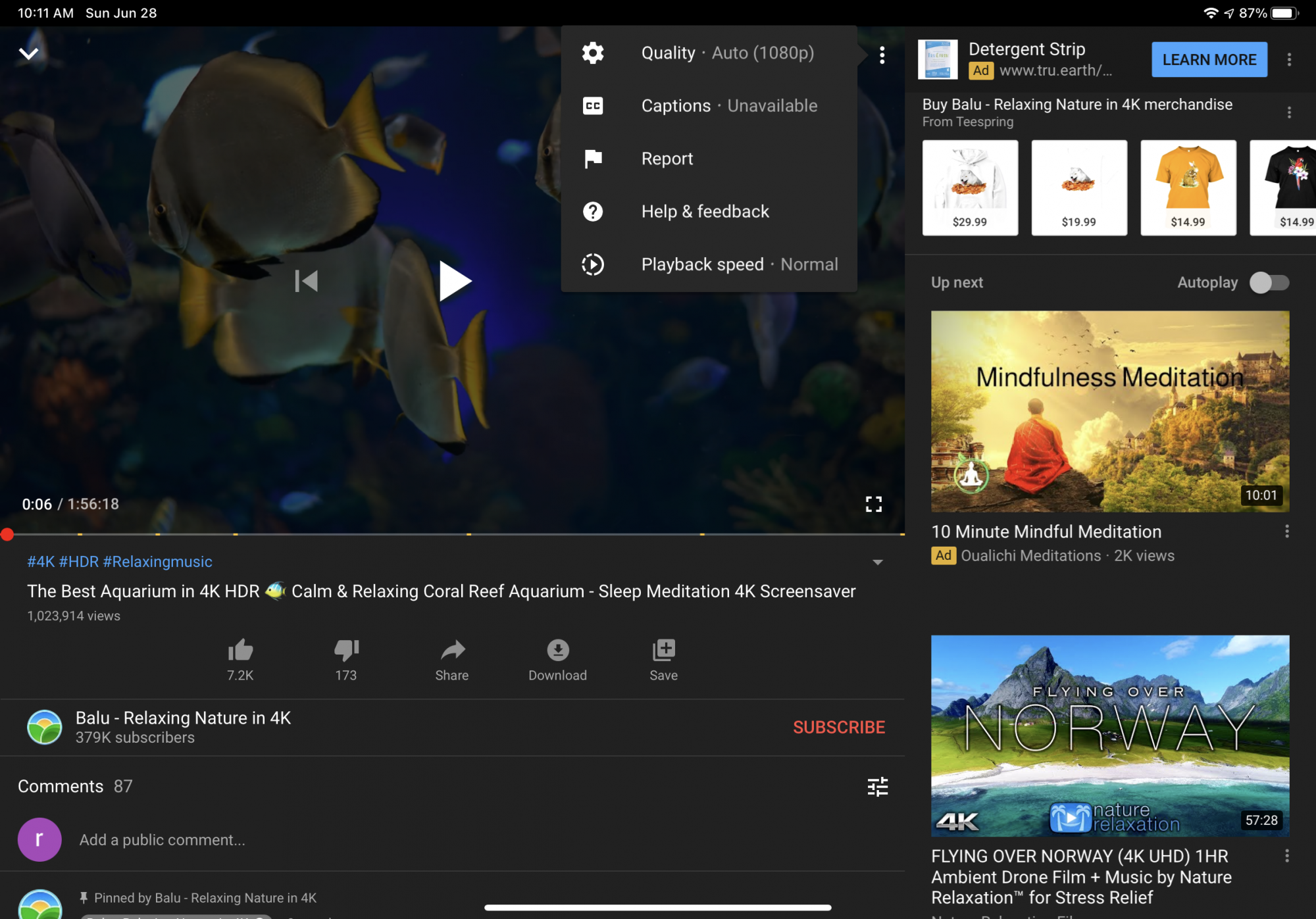Tap the FLYING OVER NORWAY video title
This screenshot has width=1316, height=919.
1081,877
